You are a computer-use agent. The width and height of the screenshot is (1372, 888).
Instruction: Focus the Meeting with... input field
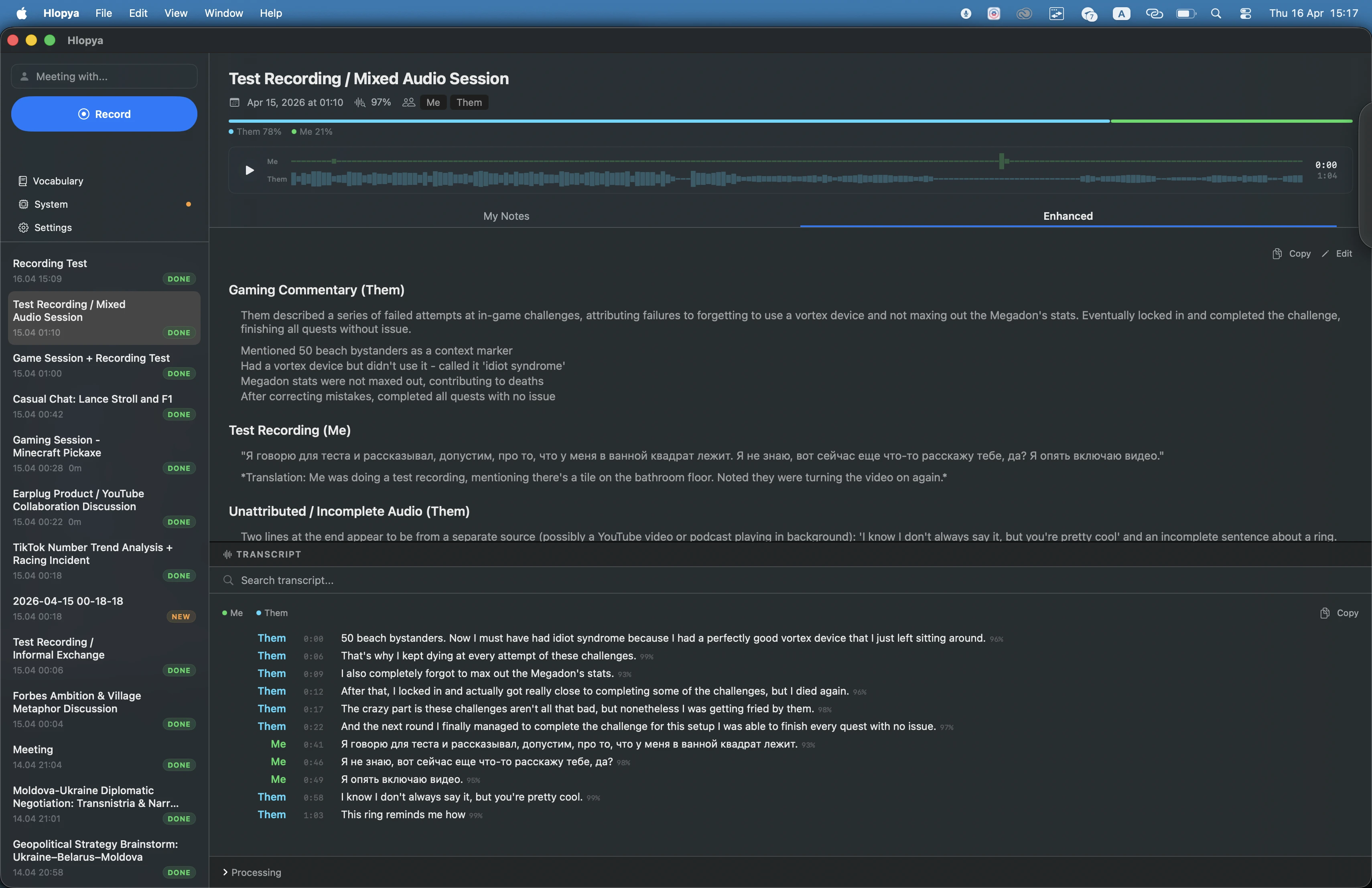click(104, 77)
